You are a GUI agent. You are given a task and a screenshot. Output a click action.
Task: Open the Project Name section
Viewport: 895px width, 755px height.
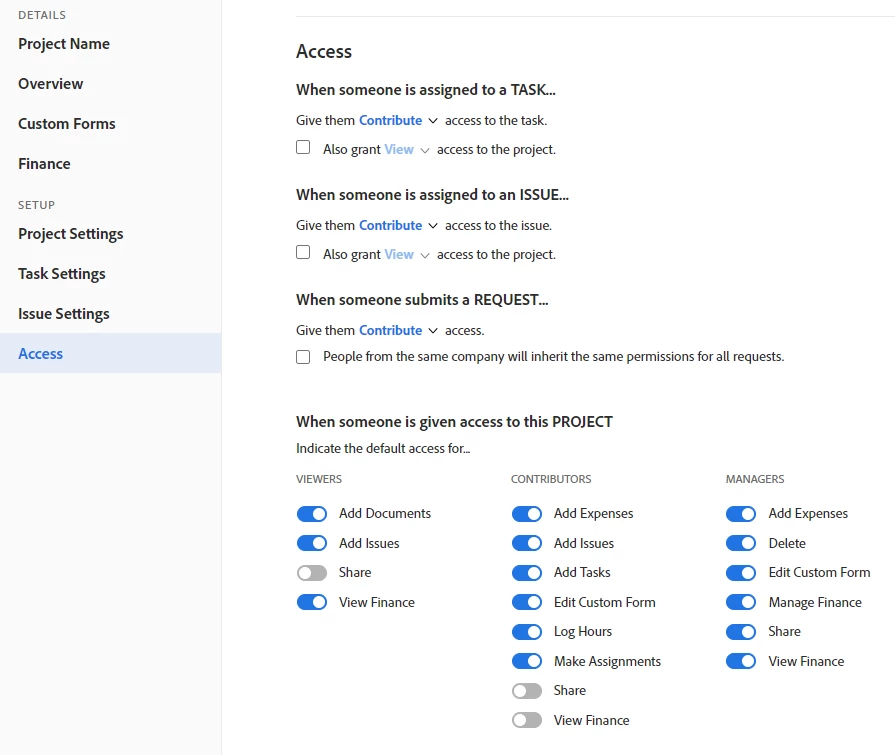coord(64,44)
